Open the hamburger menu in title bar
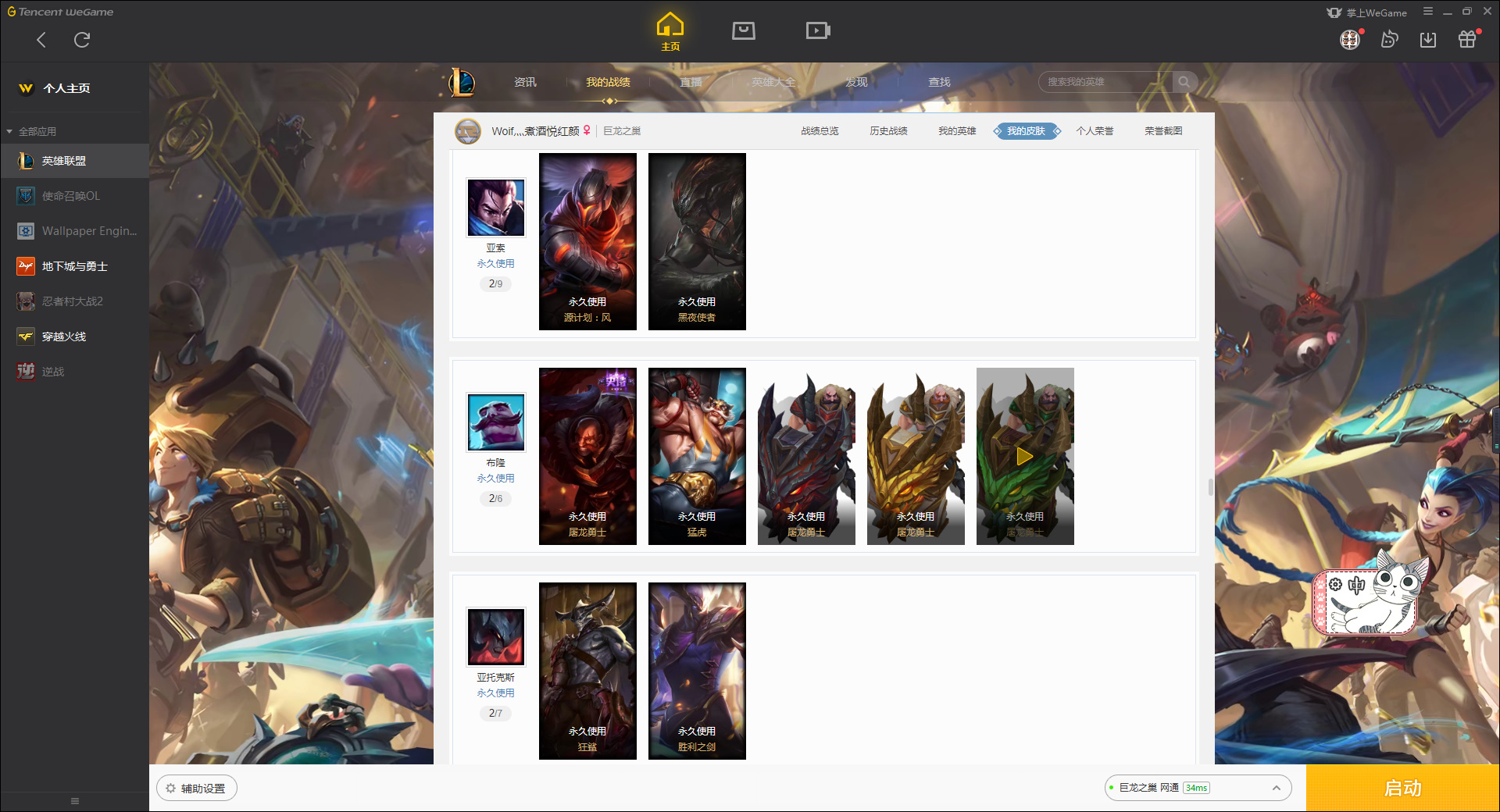Screen dimensions: 1500x812 pyautogui.click(x=1428, y=12)
